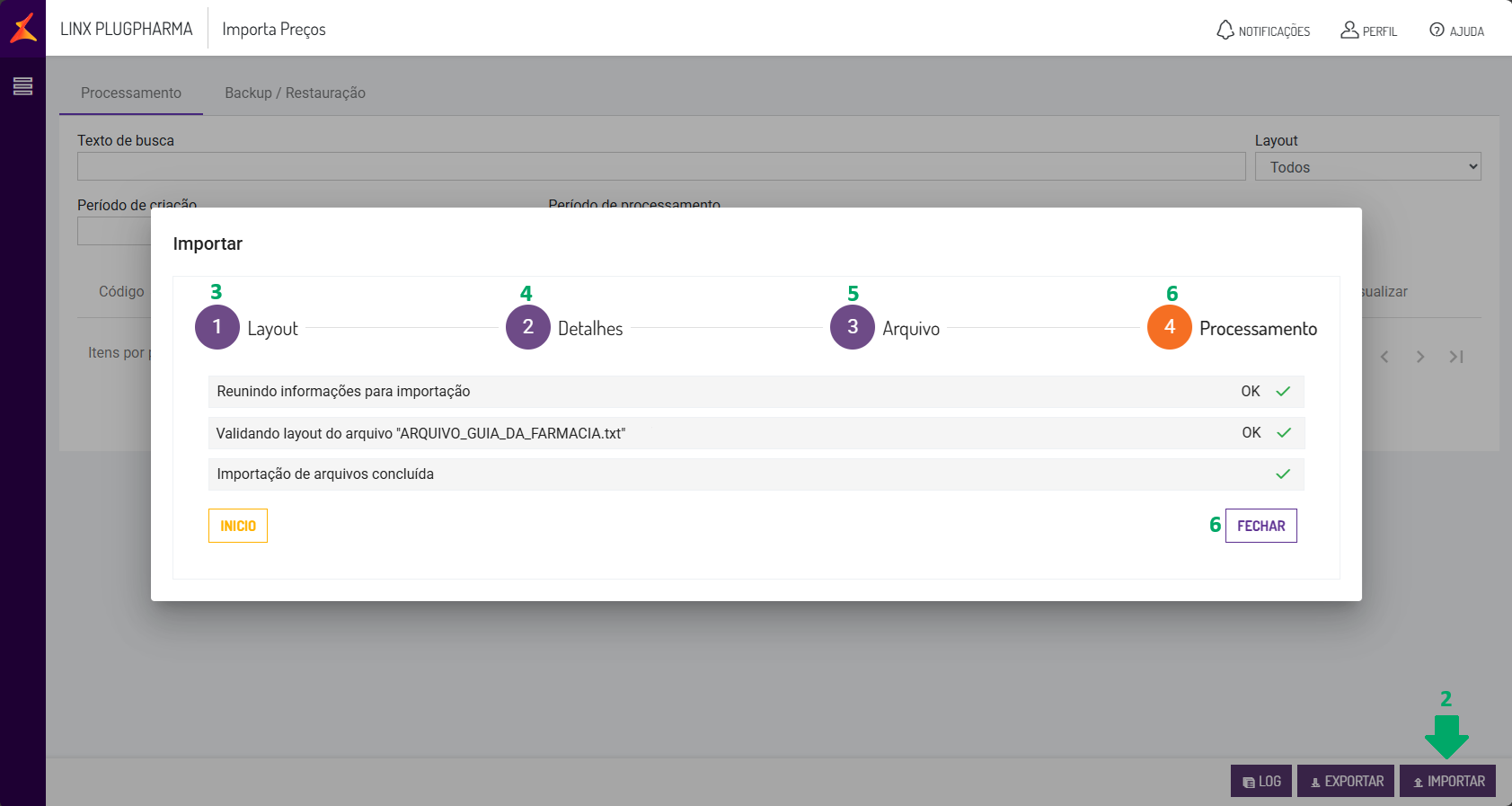Click the Arquivo step label
This screenshot has height=806, width=1512.
(x=911, y=329)
